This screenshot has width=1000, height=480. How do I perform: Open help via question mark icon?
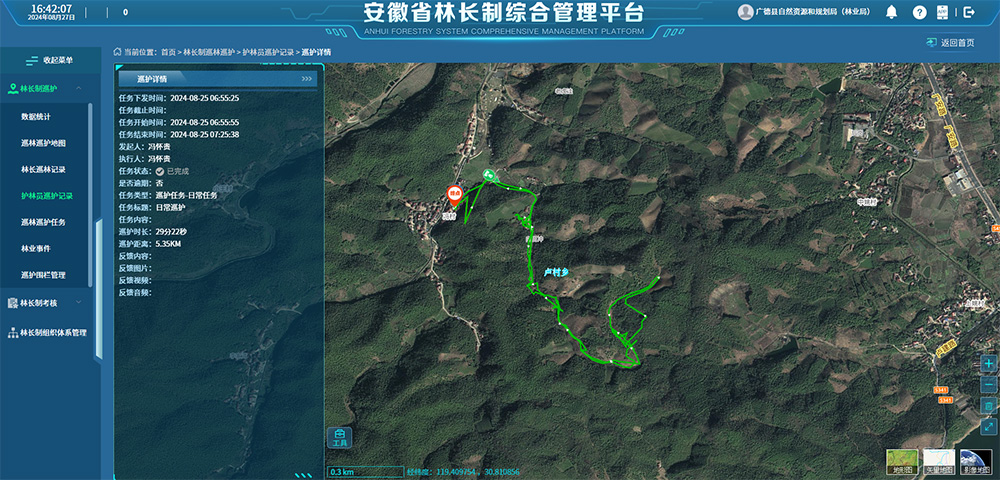[x=919, y=12]
